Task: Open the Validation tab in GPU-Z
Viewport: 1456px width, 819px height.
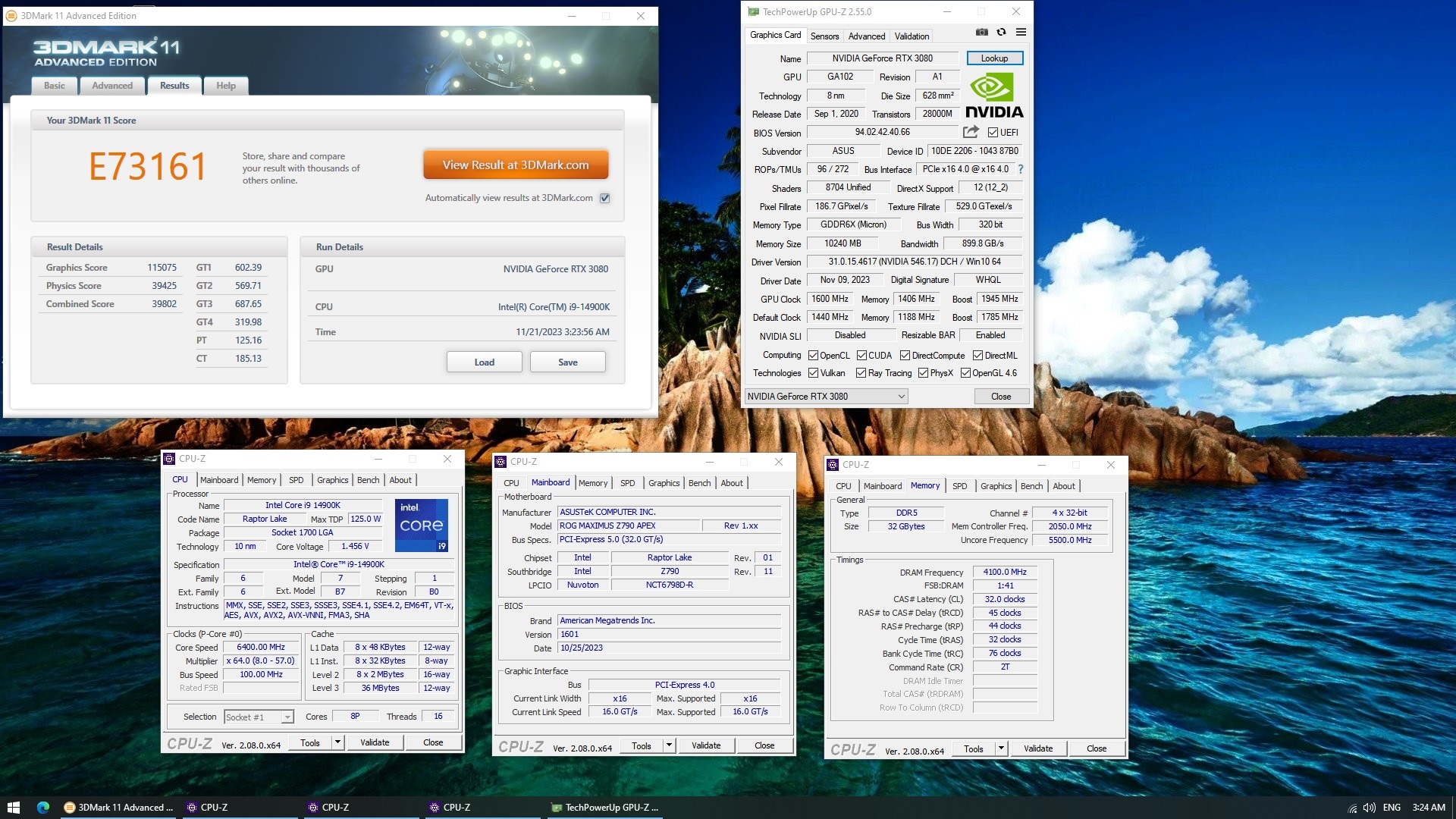Action: [x=912, y=36]
